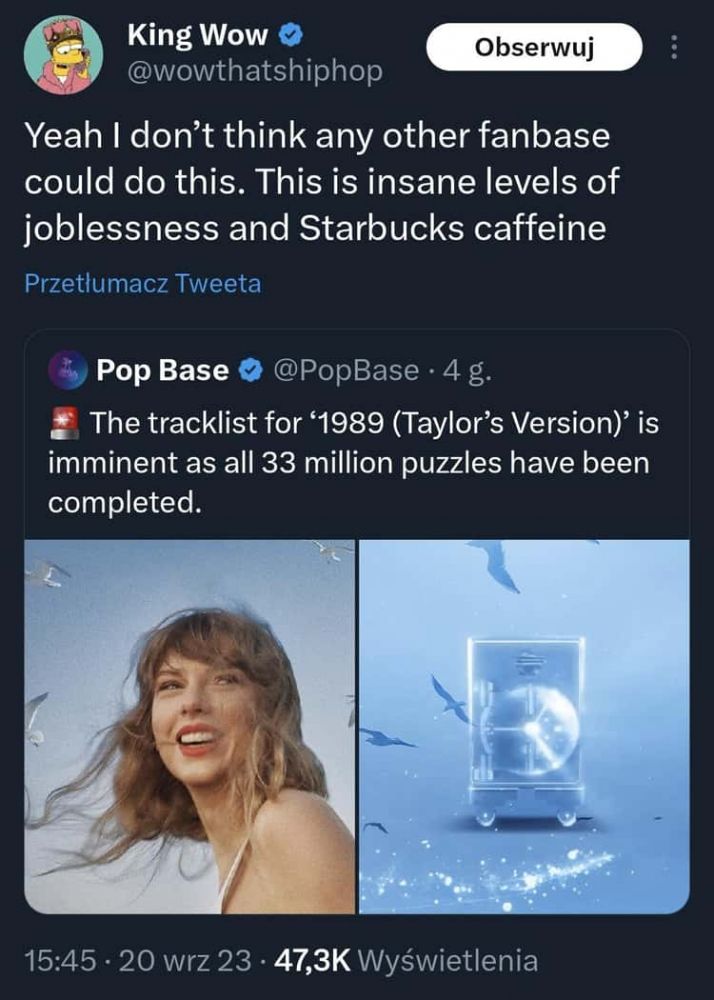Click the Pop Base verified badge
Screen dimensions: 714x1000
246,371
